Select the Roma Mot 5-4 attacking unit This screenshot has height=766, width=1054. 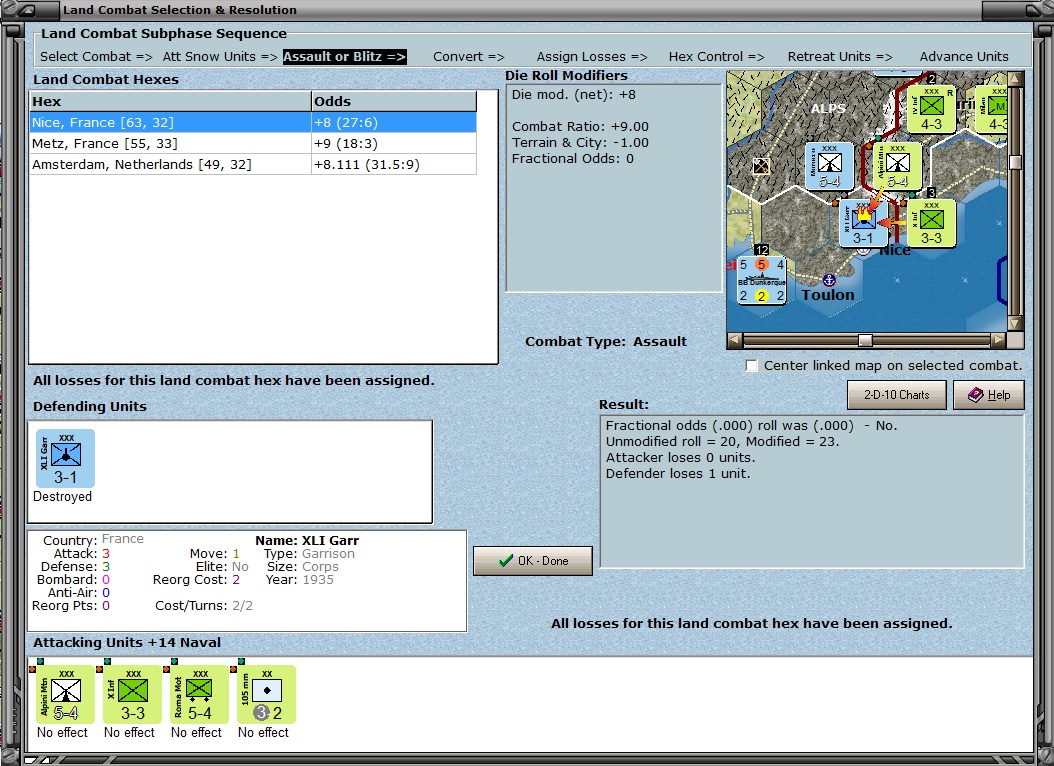[x=200, y=694]
